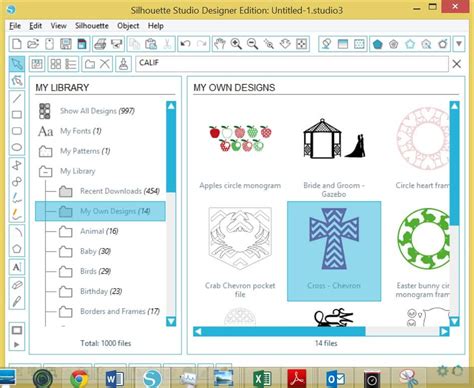Image resolution: width=474 pixels, height=388 pixels.
Task: Click the Undo arrow icon
Action: pyautogui.click(x=185, y=44)
